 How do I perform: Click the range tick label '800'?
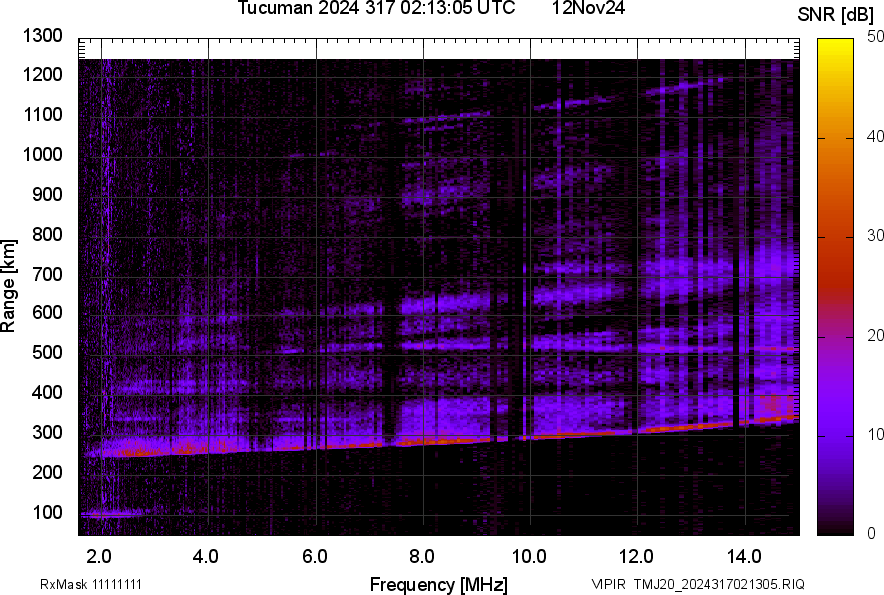coord(47,234)
